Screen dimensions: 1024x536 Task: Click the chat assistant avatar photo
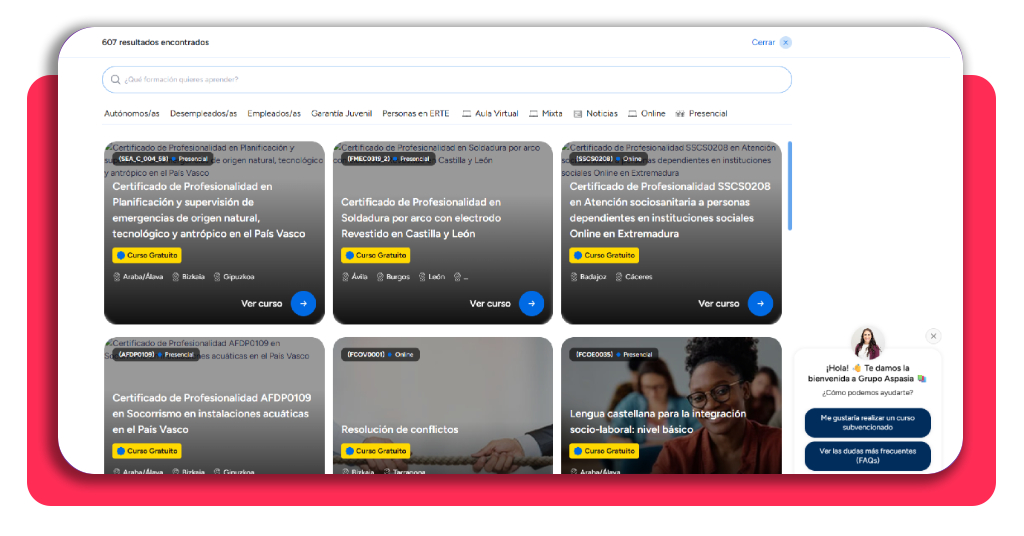[868, 343]
